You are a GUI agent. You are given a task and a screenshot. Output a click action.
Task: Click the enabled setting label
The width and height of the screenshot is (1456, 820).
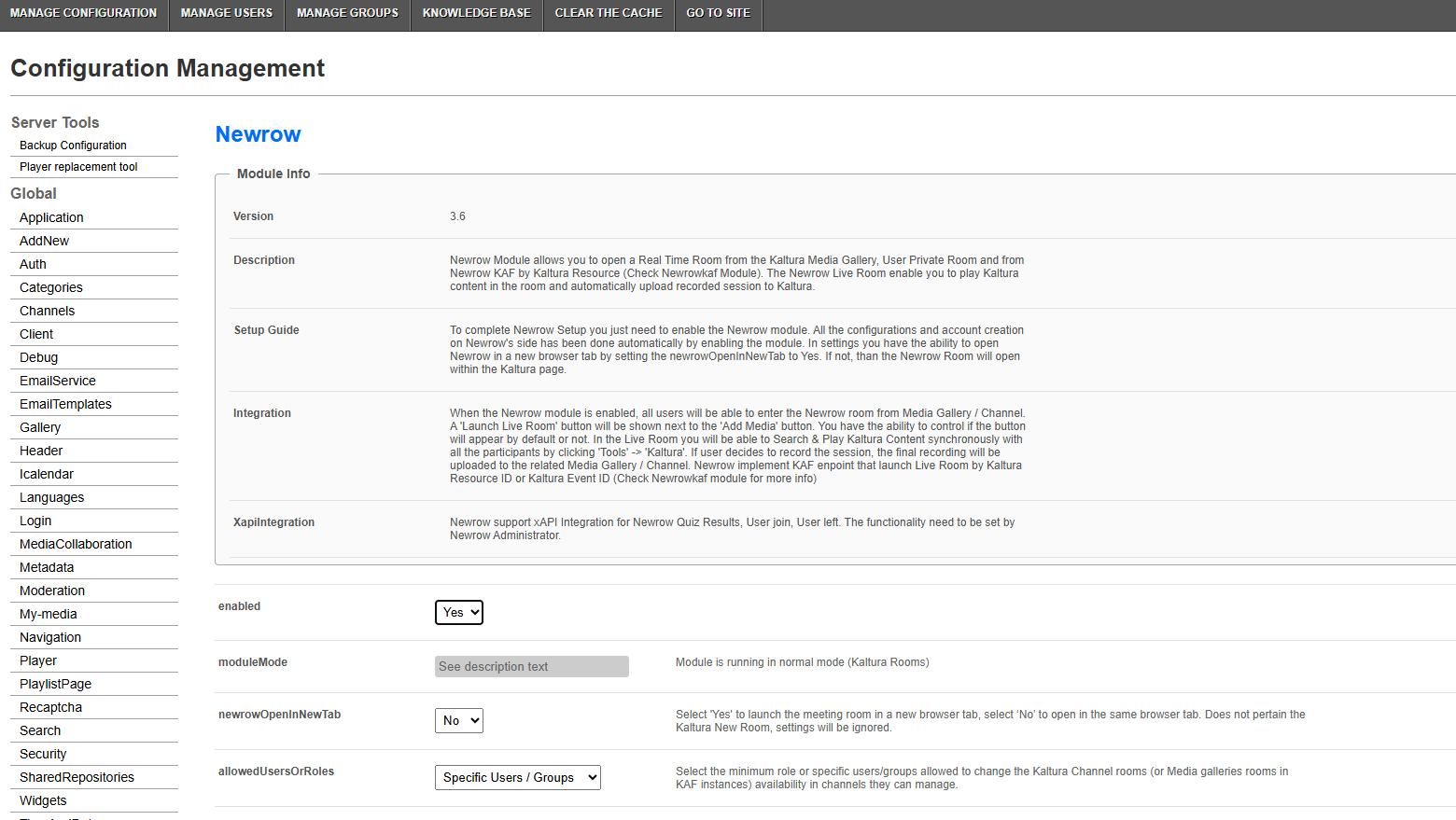[240, 606]
